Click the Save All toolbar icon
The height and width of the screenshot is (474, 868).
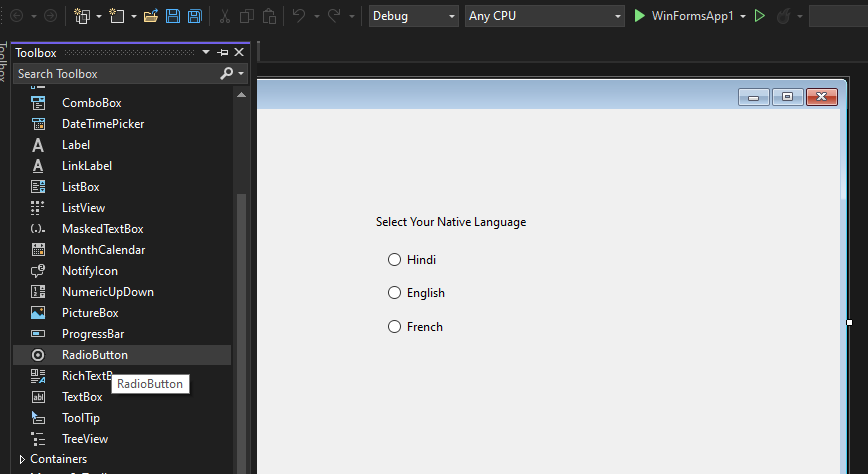pyautogui.click(x=195, y=17)
